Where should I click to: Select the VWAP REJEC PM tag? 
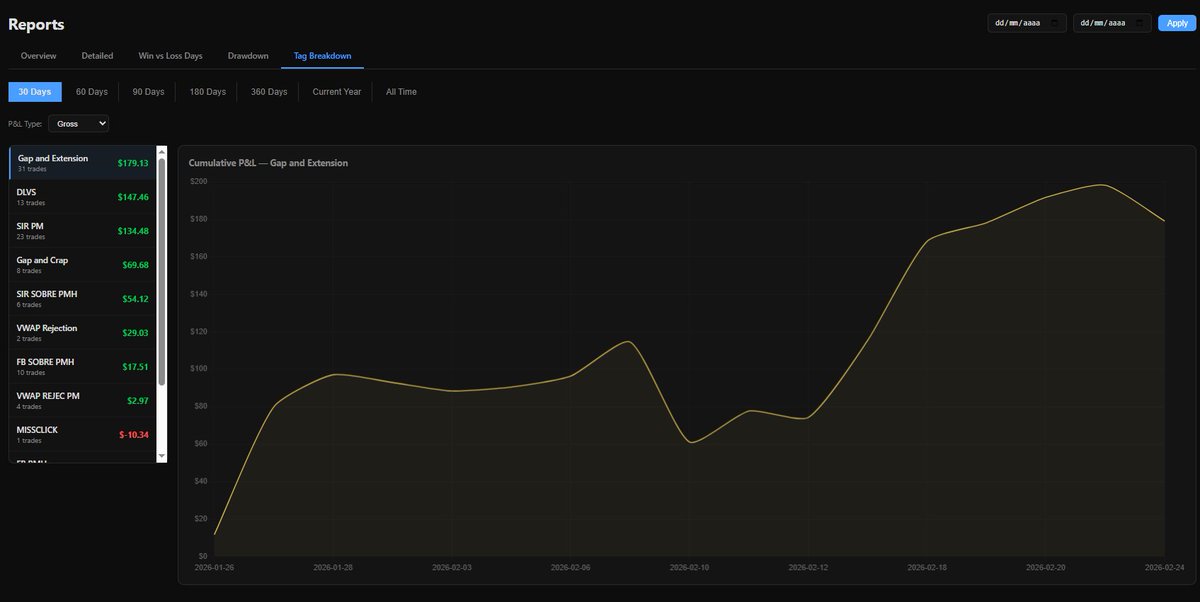(x=83, y=401)
